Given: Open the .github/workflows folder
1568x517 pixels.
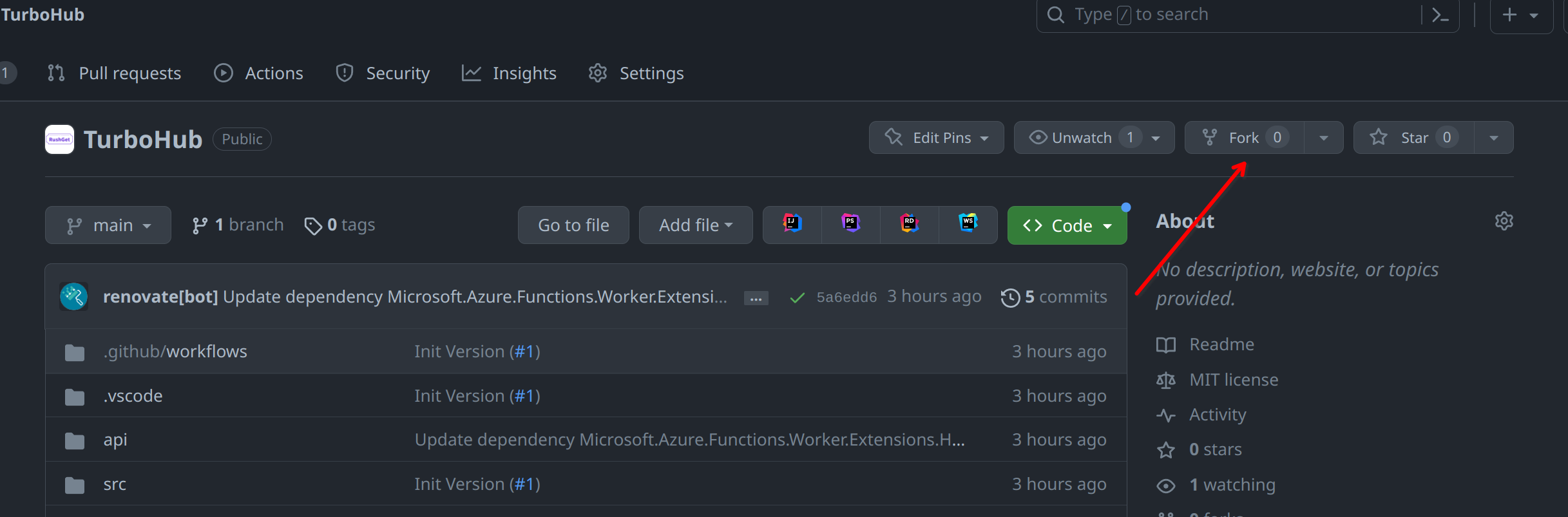Looking at the screenshot, I should point(175,352).
